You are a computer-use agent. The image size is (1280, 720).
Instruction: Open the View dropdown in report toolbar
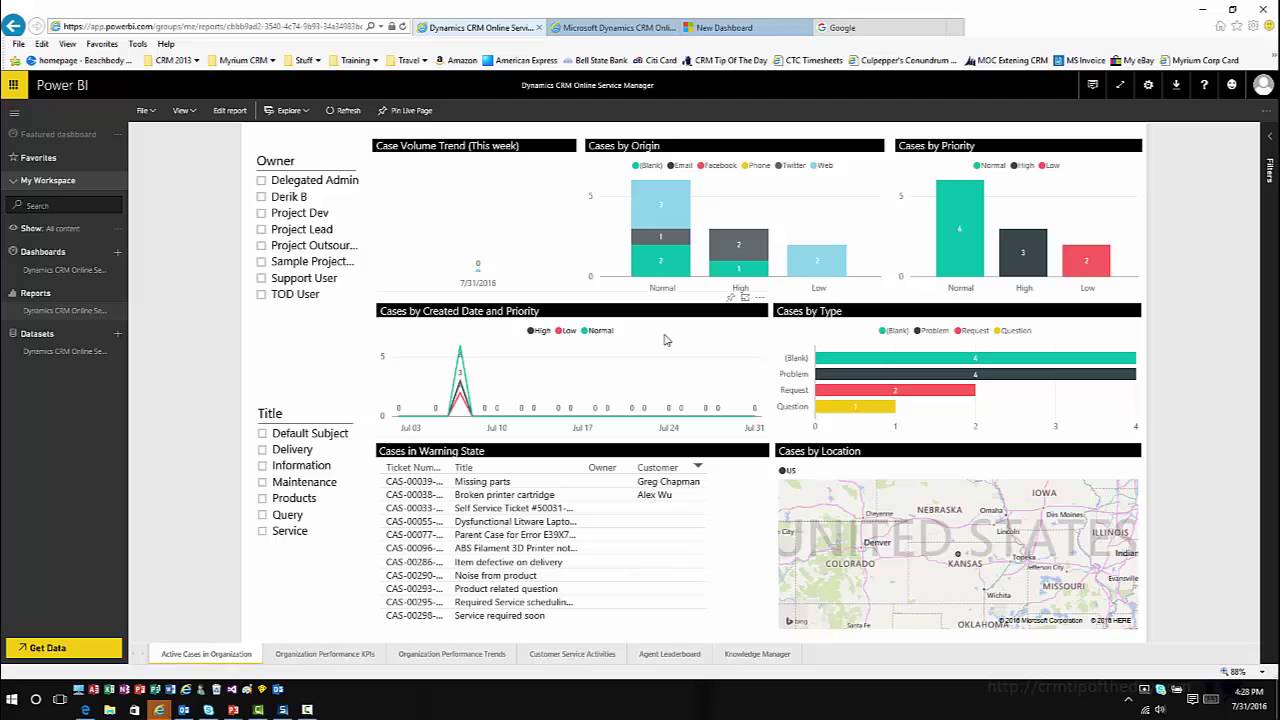(x=184, y=110)
